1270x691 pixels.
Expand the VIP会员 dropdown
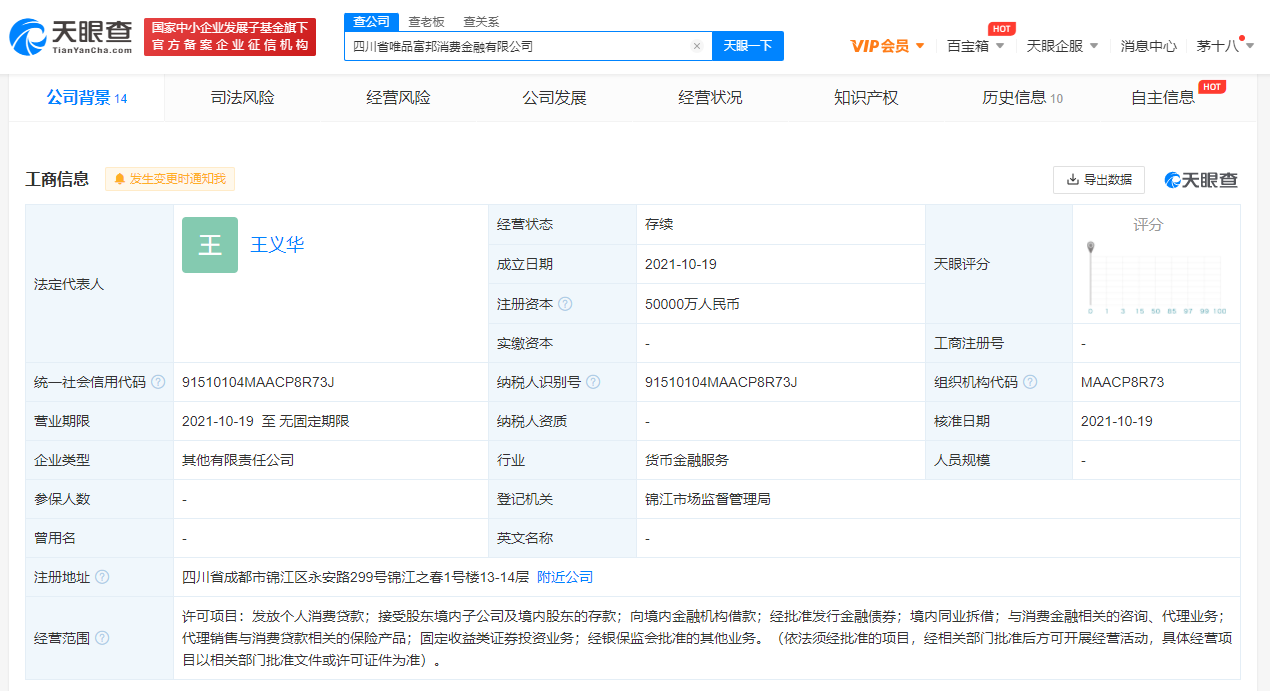(887, 46)
